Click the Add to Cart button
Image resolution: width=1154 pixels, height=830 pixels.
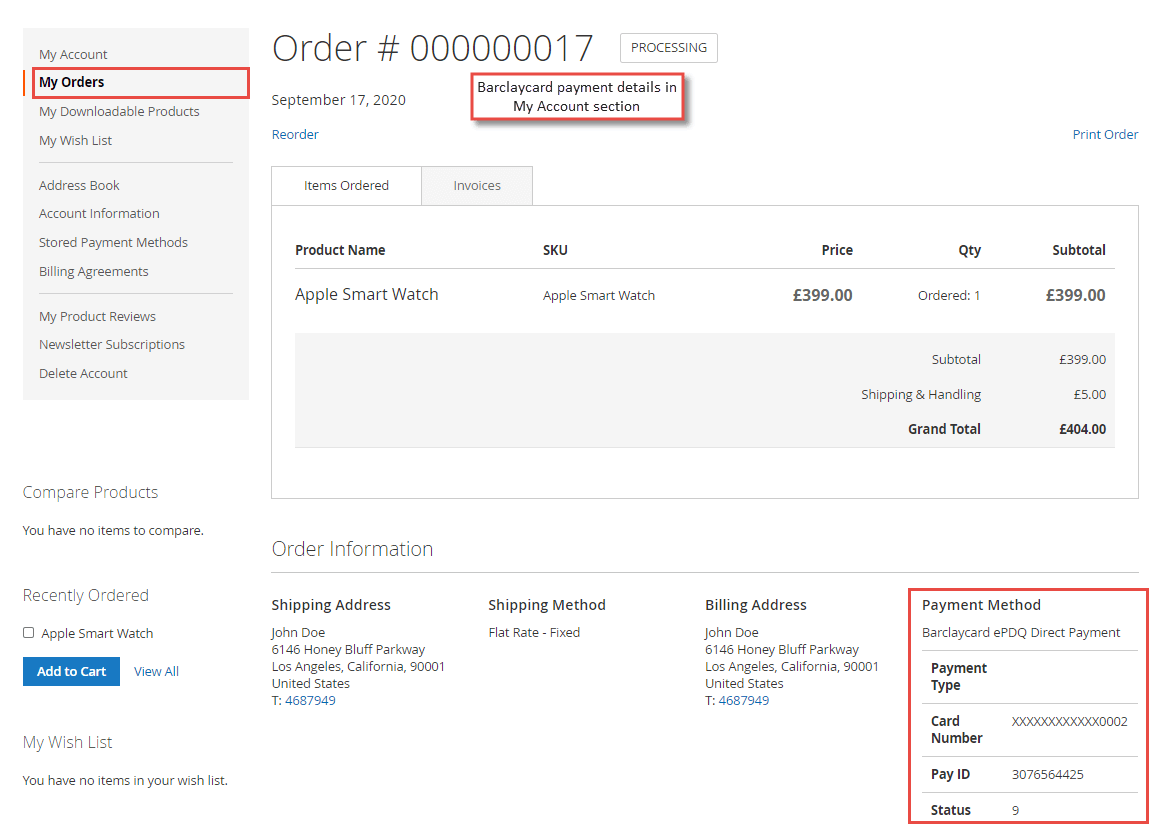point(71,671)
